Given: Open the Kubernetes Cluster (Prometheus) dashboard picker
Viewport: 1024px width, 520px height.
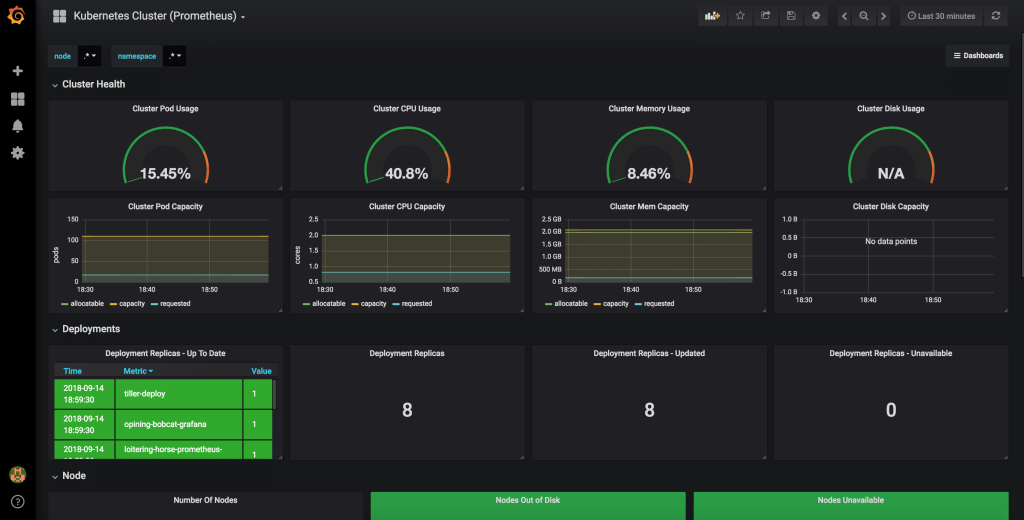Looking at the screenshot, I should coord(159,16).
